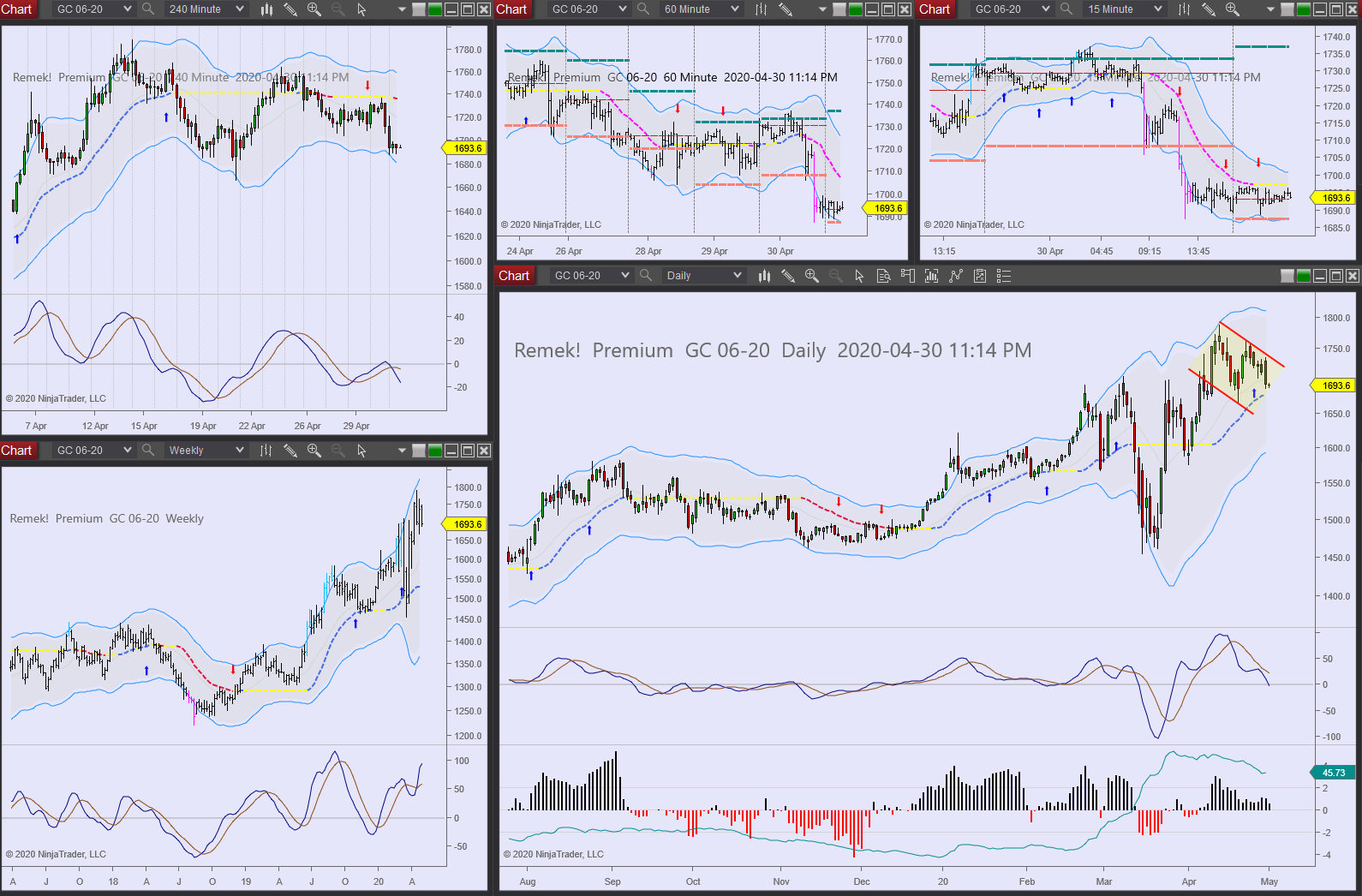1362x896 pixels.
Task: Zoom in on the Daily chart
Action: [x=812, y=276]
